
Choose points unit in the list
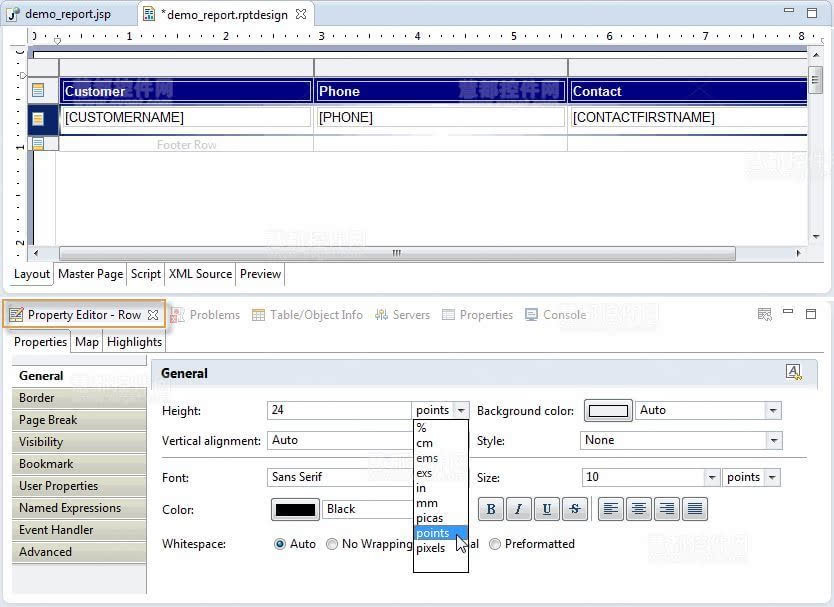coord(440,533)
